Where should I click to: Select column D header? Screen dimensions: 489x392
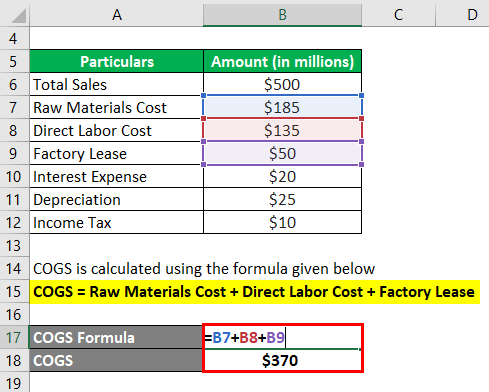(463, 14)
